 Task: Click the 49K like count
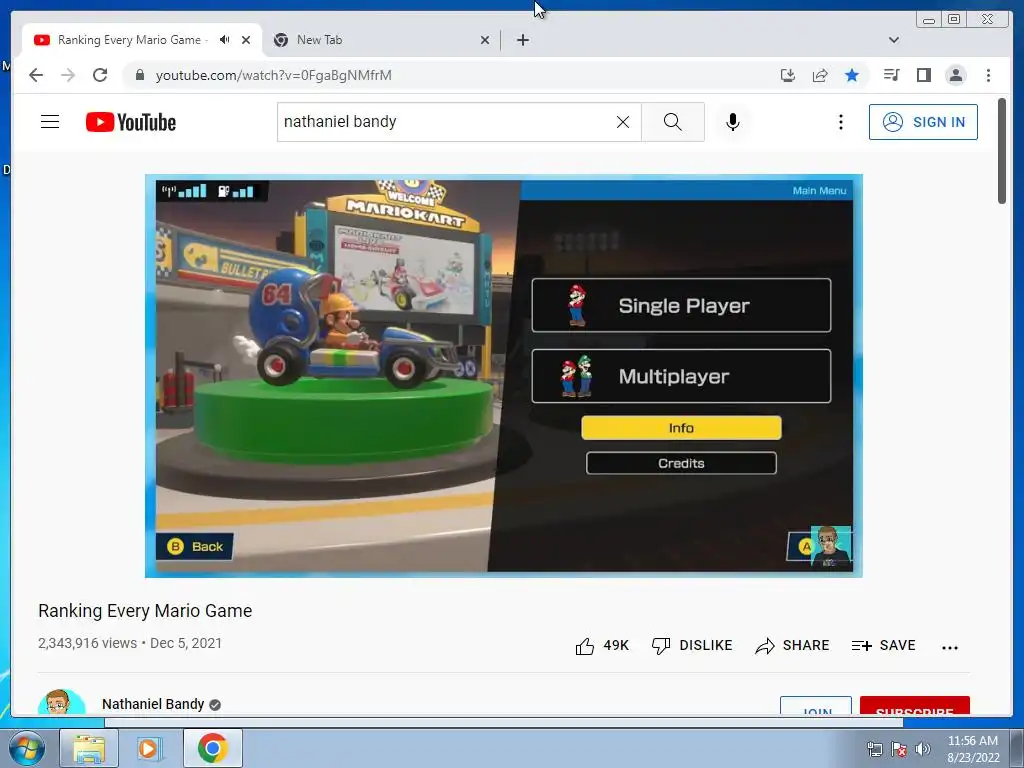pos(616,646)
